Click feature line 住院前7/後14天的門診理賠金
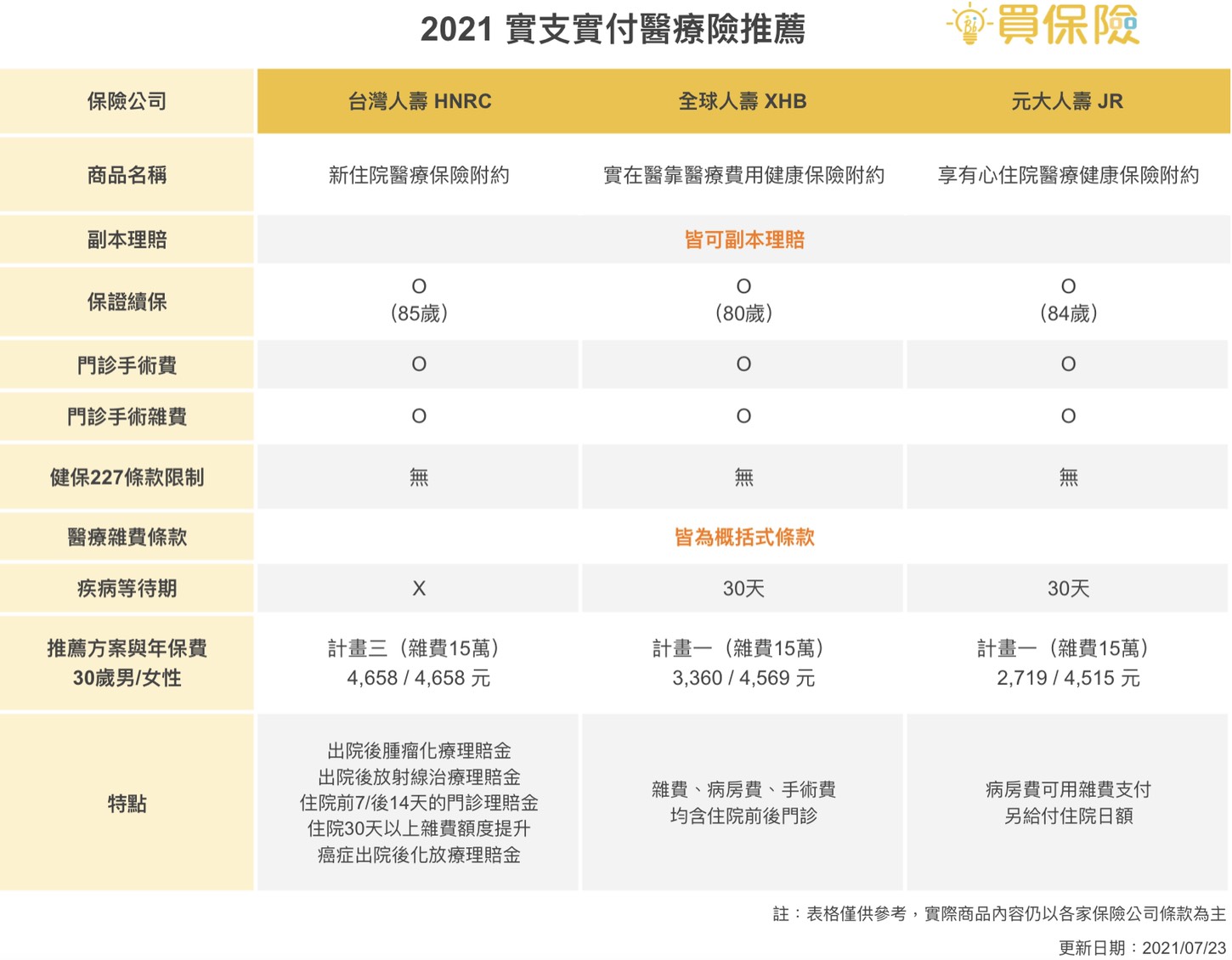Image resolution: width=1232 pixels, height=960 pixels. tap(419, 803)
